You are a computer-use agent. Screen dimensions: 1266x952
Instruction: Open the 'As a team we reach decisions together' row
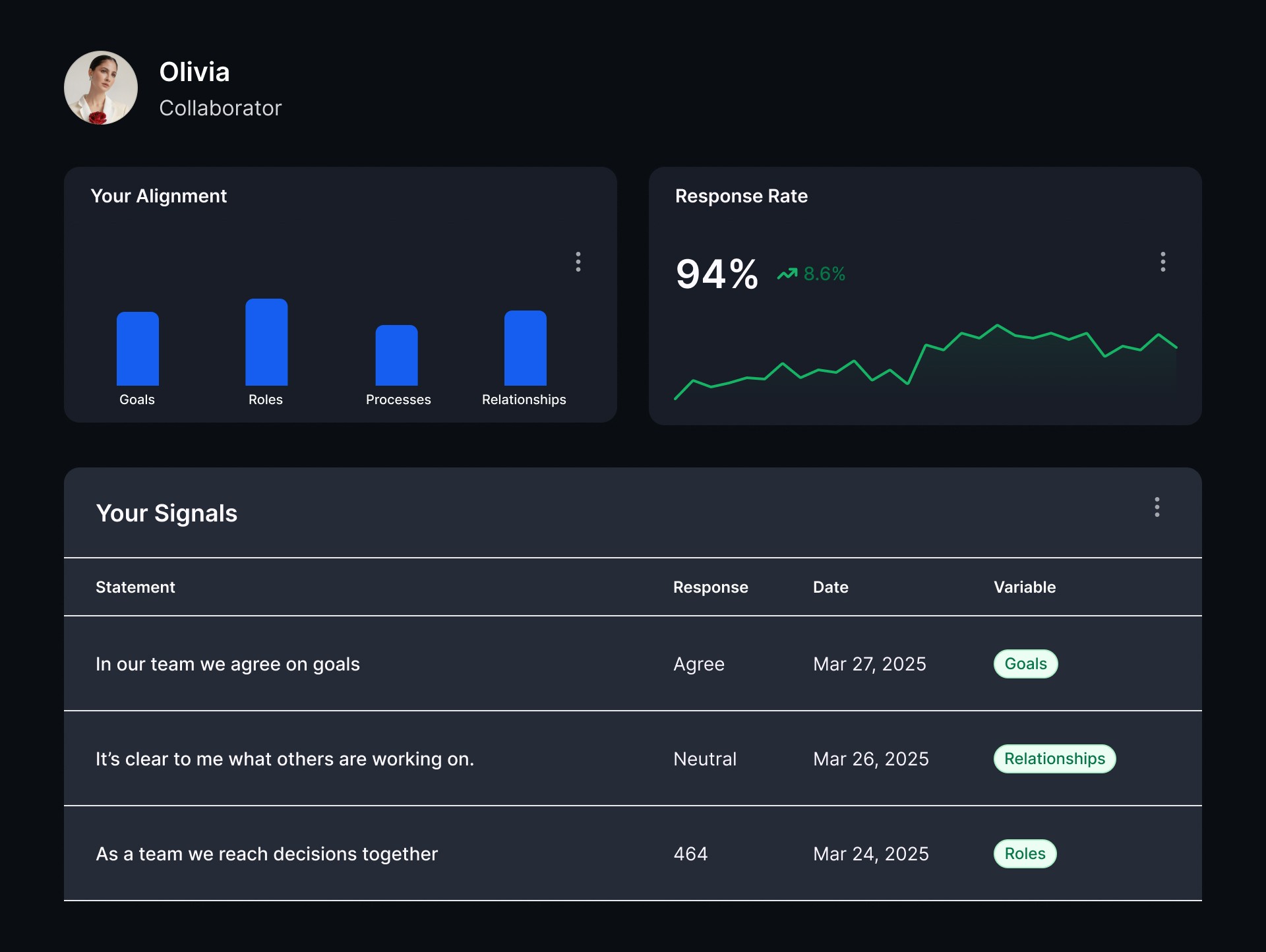[633, 854]
